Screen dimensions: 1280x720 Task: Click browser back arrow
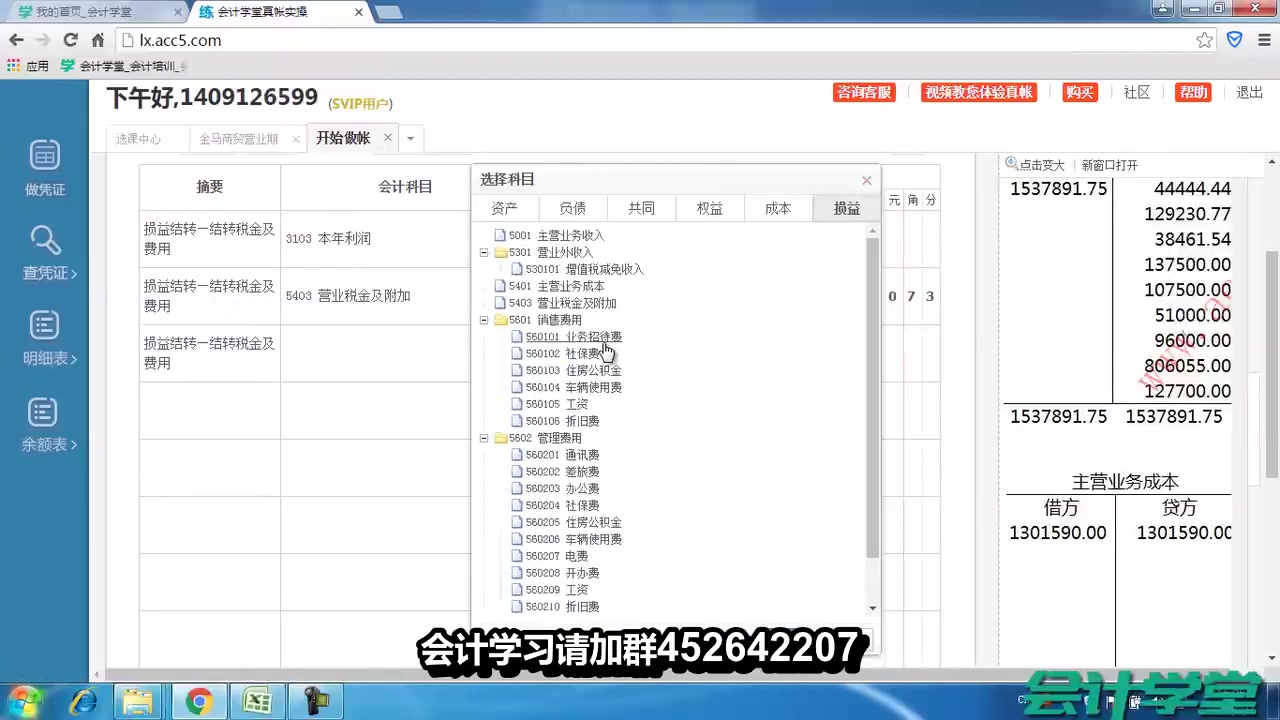[16, 40]
